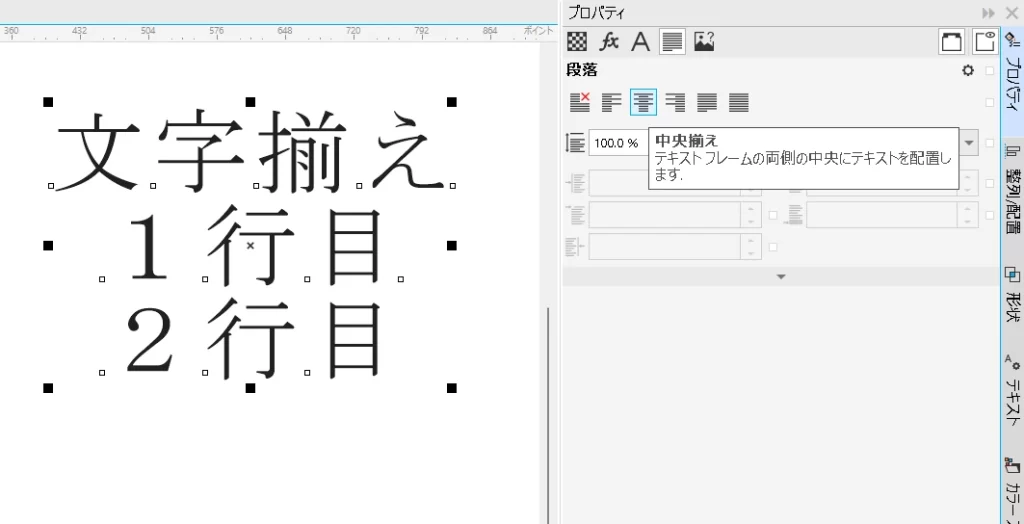Toggle box right after the left indent field

[x=773, y=215]
